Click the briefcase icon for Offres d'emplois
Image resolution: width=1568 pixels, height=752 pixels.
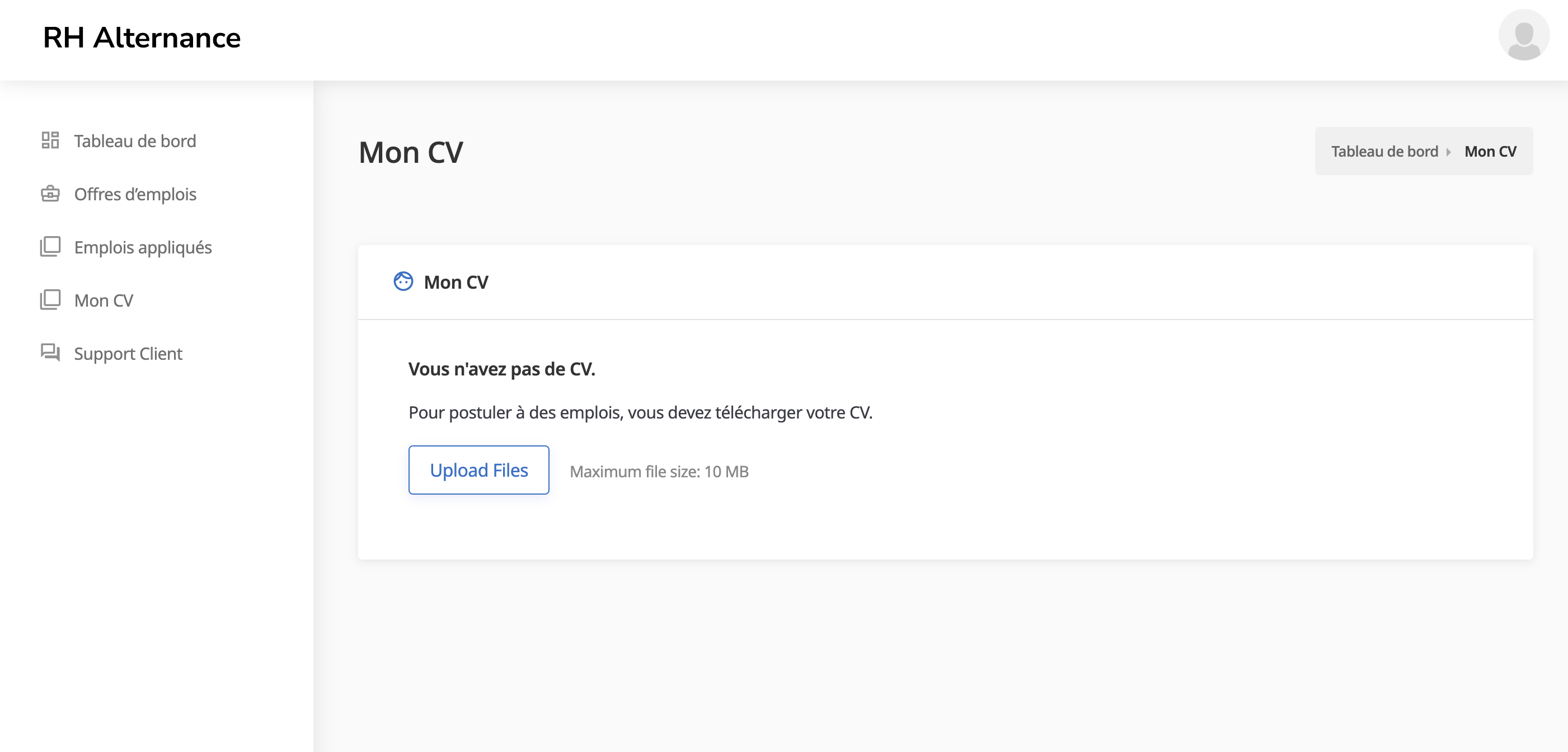point(50,194)
